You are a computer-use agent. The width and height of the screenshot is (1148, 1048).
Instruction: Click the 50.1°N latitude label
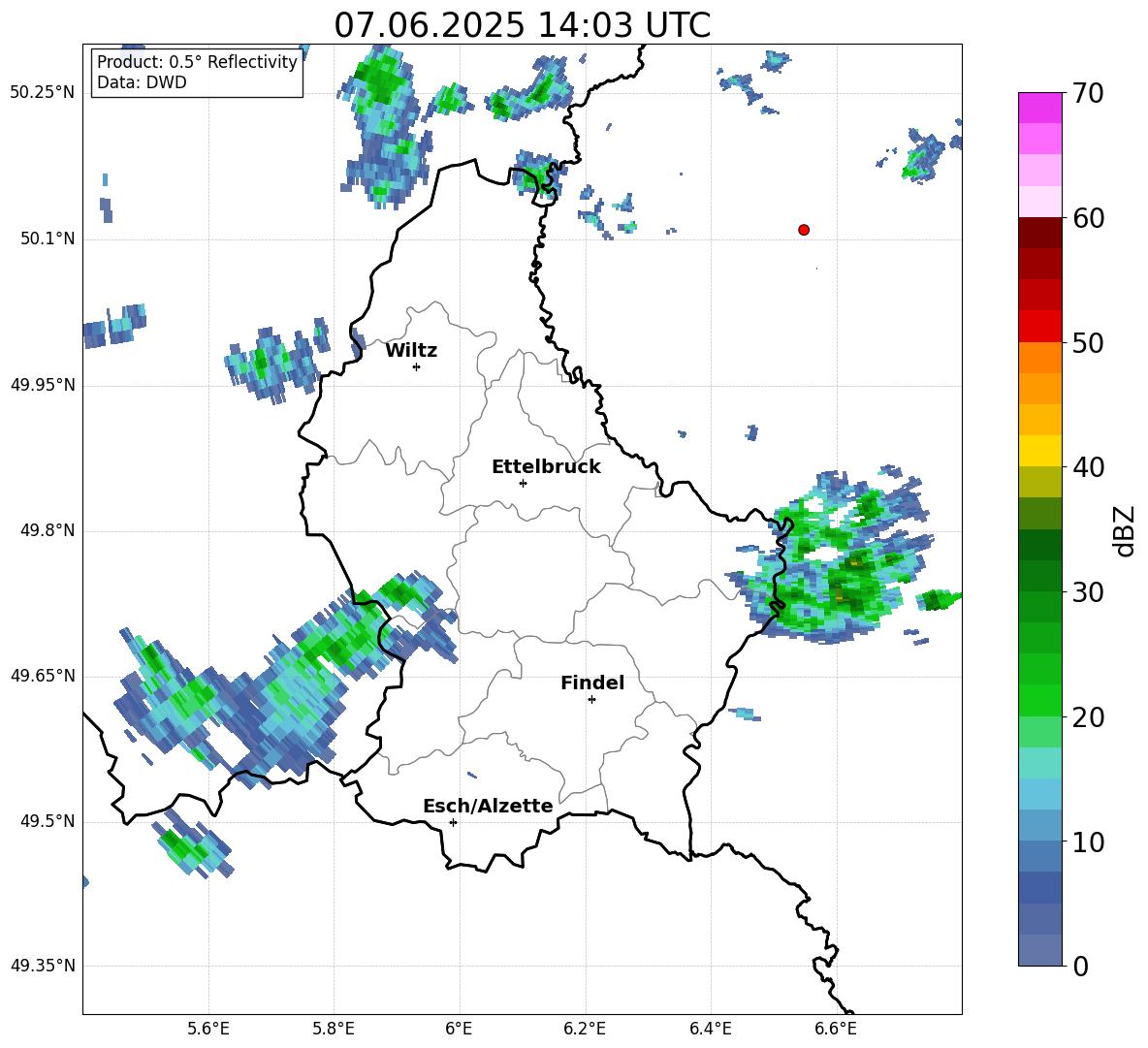pyautogui.click(x=48, y=238)
